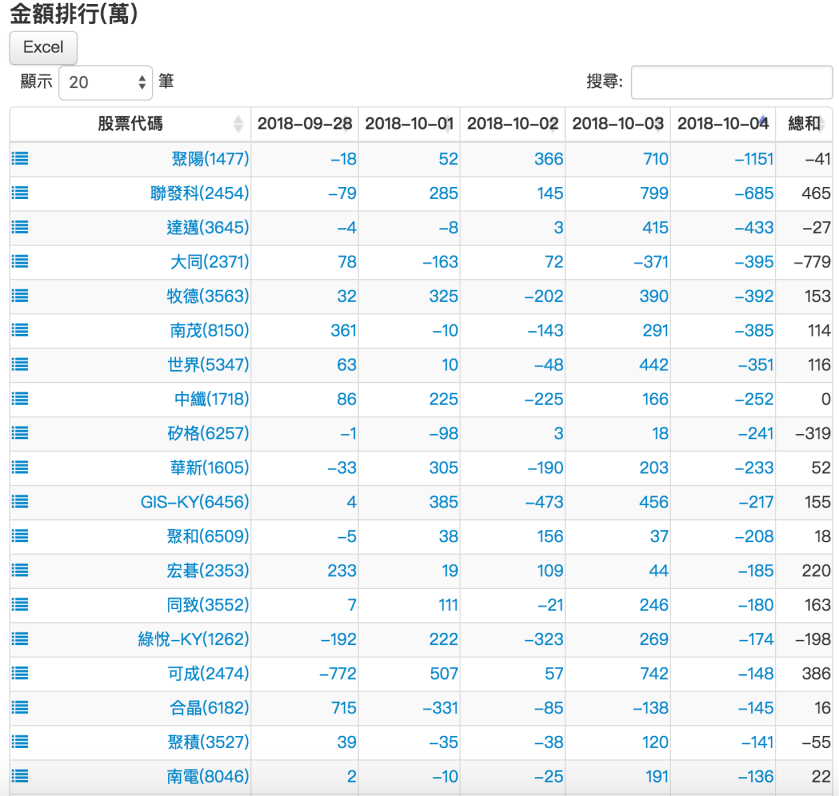
Task: Open the entries-per-page dropdown showing 20
Action: coord(105,80)
